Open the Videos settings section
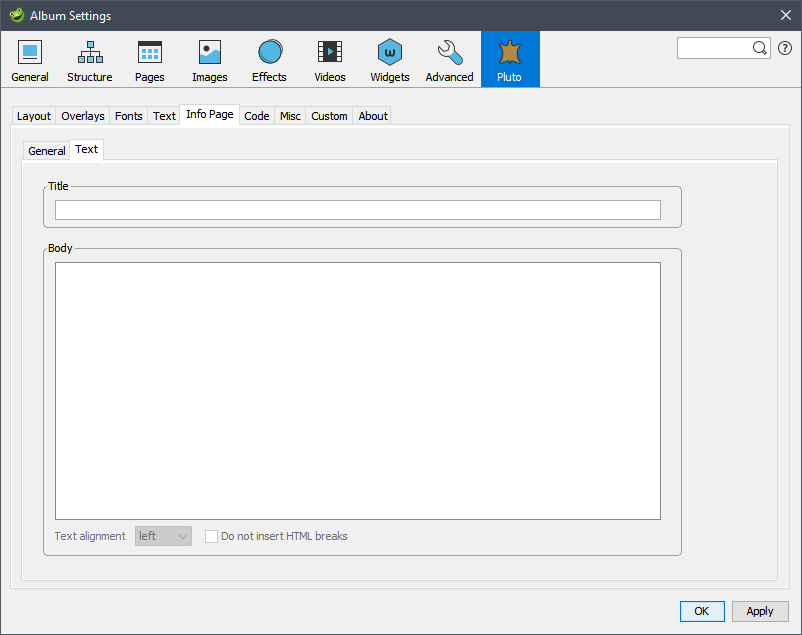The height and width of the screenshot is (635, 802). click(x=330, y=59)
